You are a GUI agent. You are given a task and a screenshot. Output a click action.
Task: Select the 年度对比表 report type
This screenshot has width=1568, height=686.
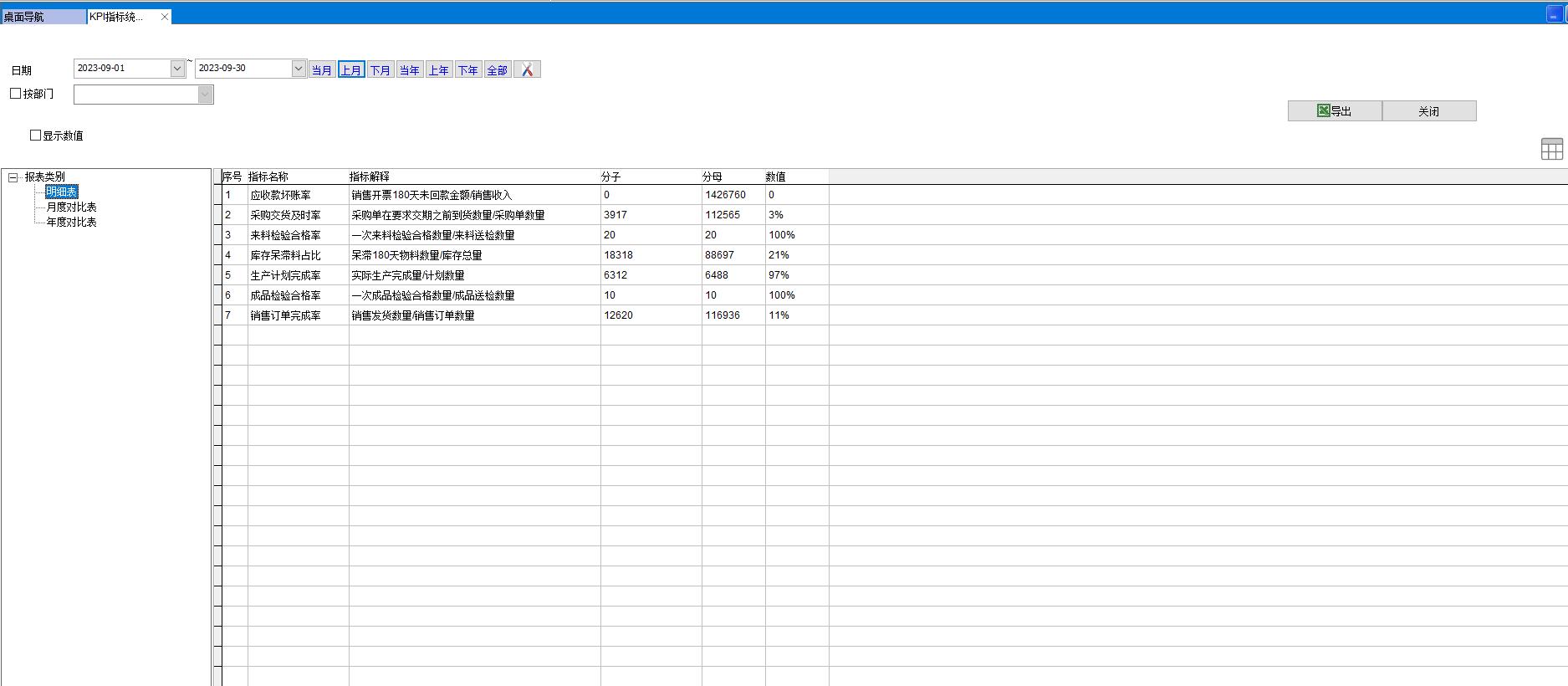point(71,222)
